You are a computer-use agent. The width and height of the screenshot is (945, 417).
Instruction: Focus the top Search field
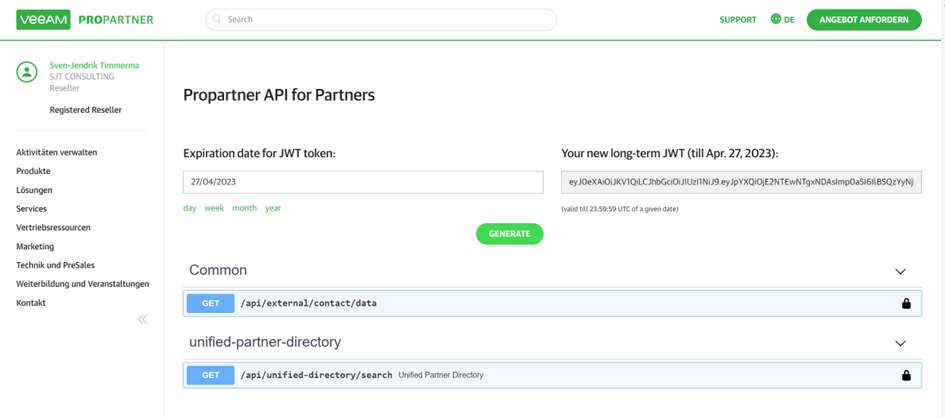381,19
